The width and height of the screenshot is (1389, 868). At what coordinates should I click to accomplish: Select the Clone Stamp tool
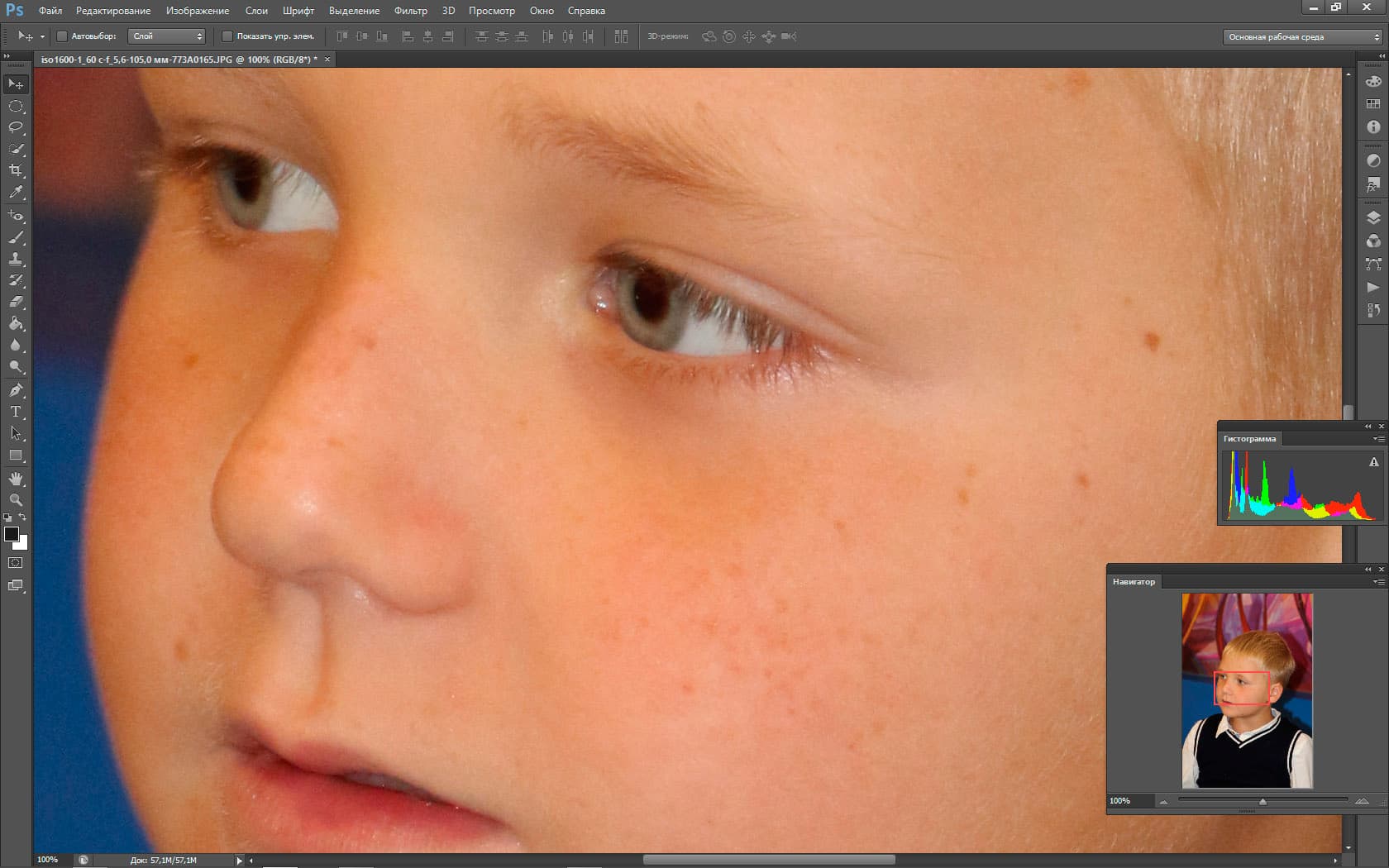point(16,259)
